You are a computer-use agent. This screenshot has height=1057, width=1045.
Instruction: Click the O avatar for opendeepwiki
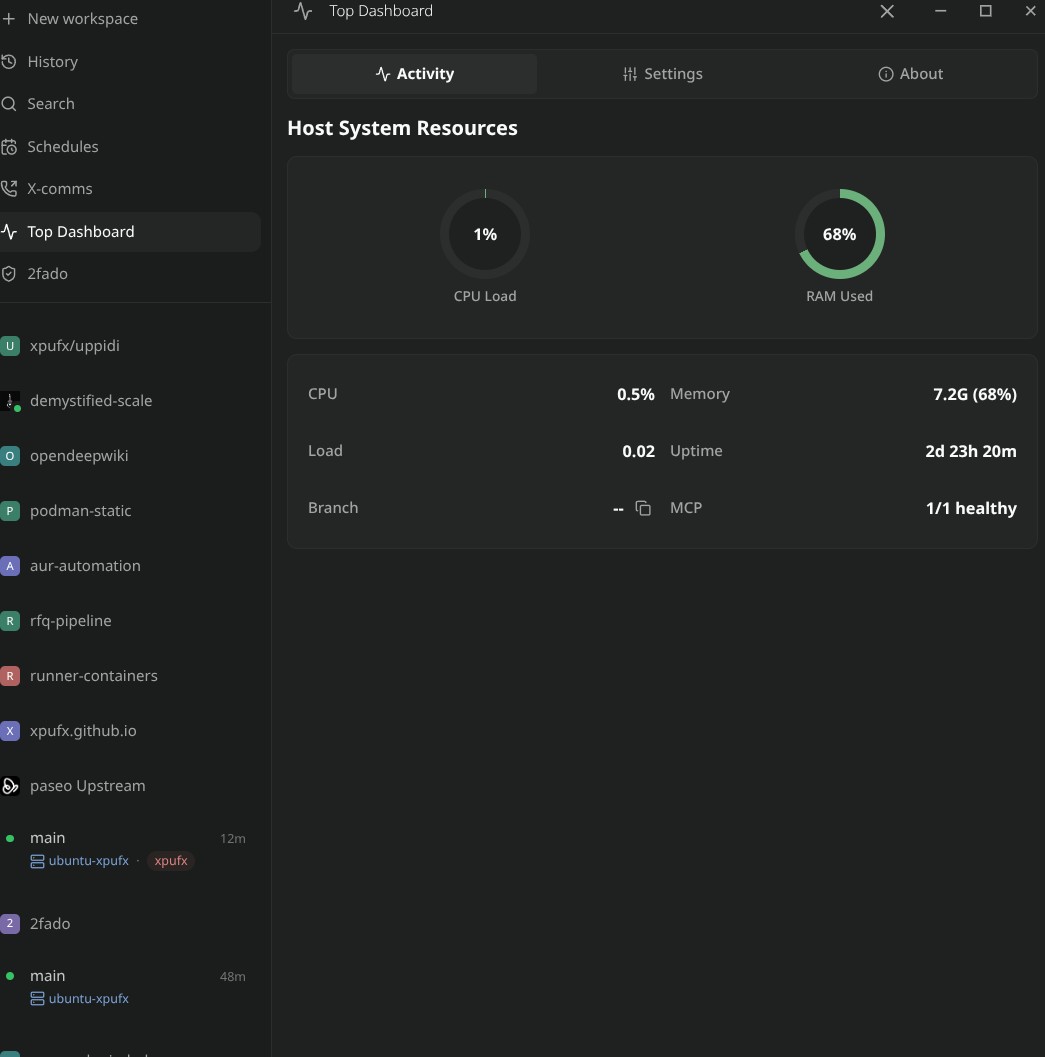[x=9, y=456]
